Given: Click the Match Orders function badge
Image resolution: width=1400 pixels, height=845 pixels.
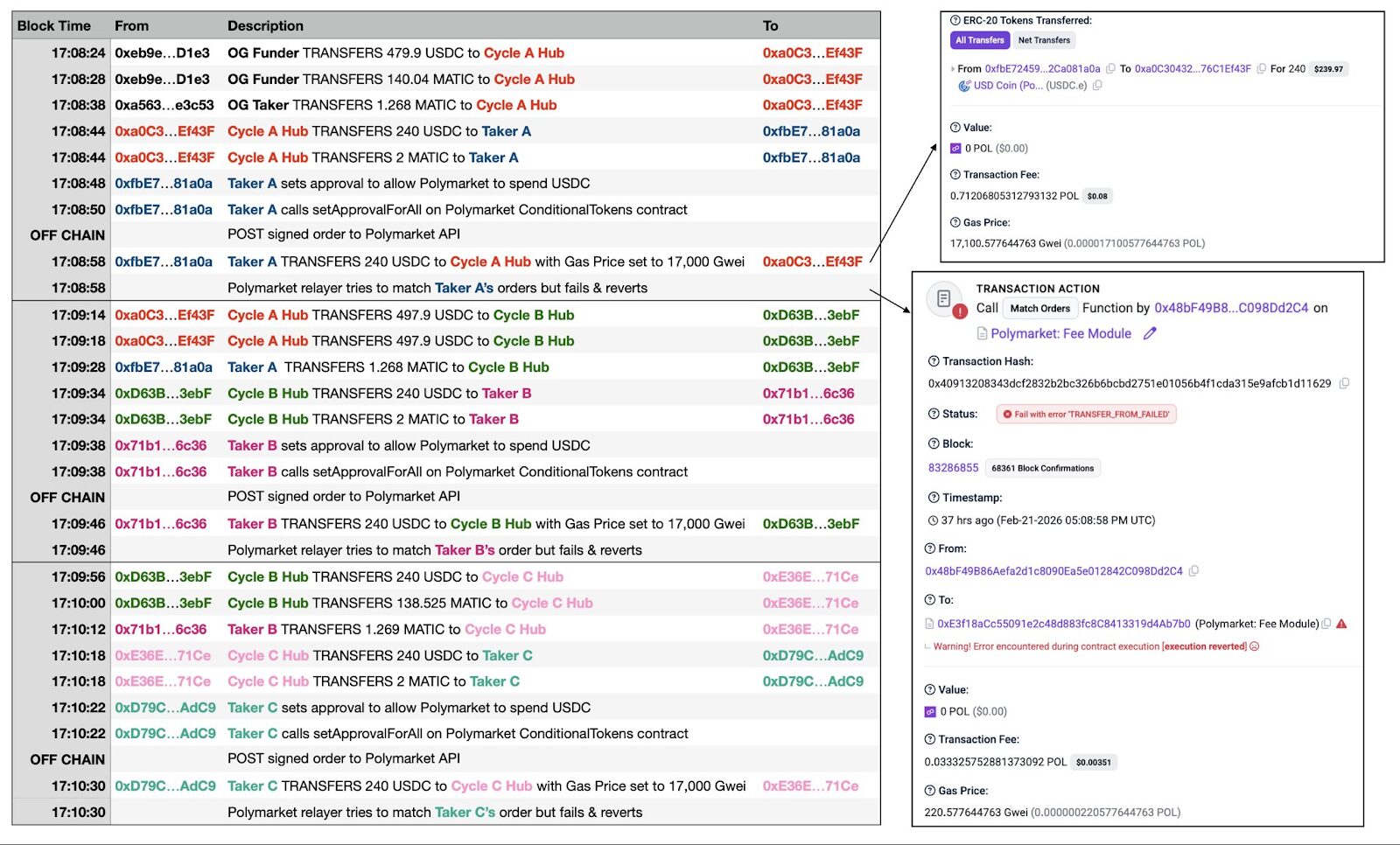Looking at the screenshot, I should 1039,308.
